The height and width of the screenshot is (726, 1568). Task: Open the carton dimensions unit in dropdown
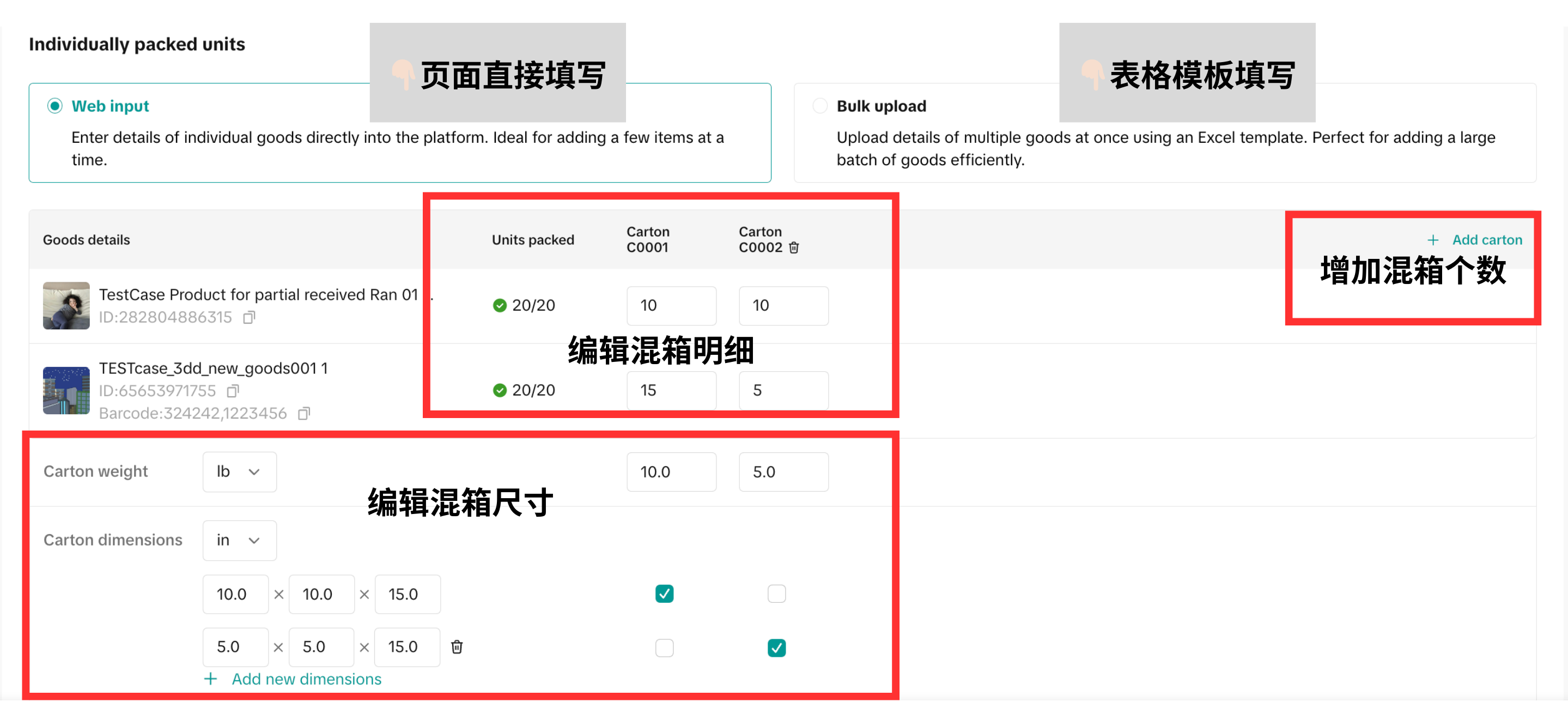pyautogui.click(x=239, y=540)
